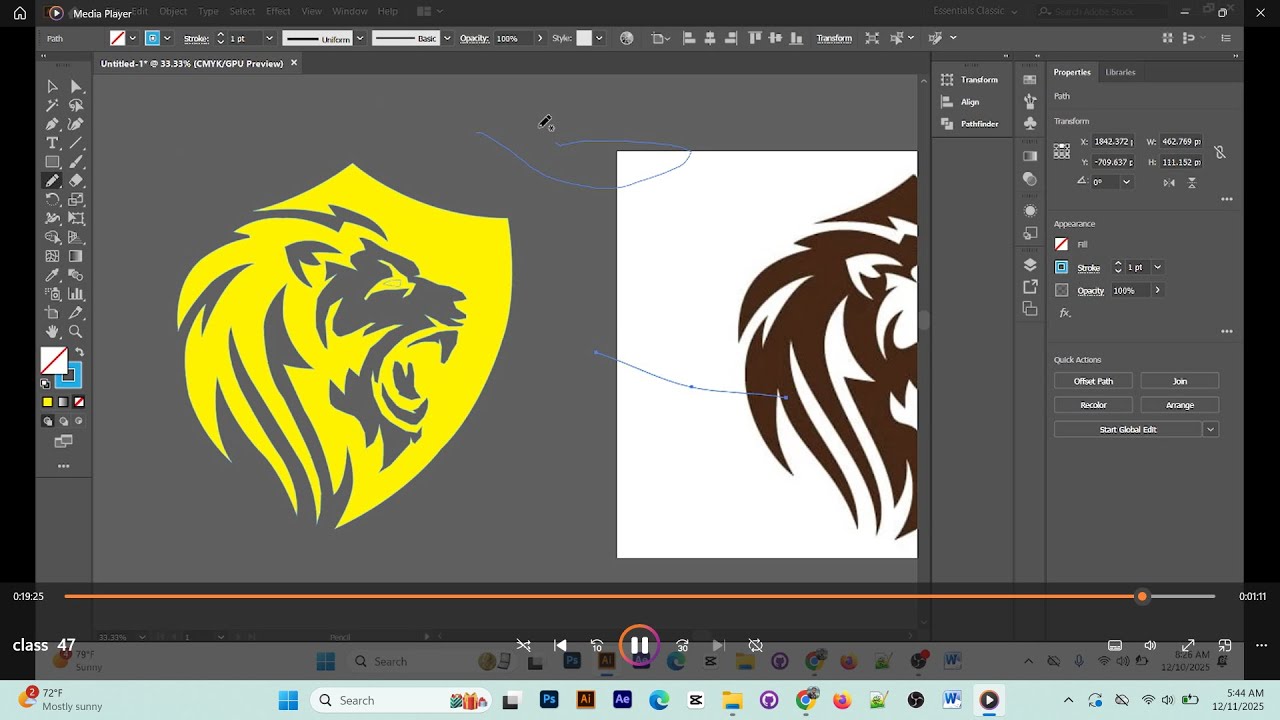Viewport: 1280px width, 720px height.
Task: Select the Magic Wand tool
Action: tap(52, 105)
